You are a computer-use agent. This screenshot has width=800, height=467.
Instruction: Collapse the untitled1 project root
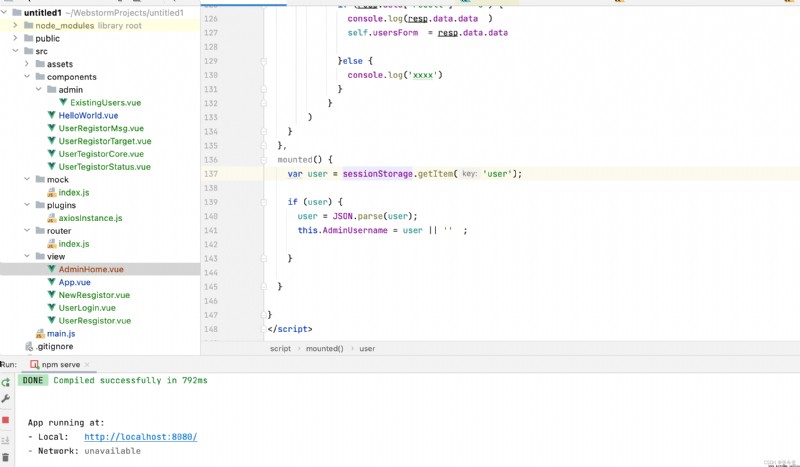pos(4,12)
